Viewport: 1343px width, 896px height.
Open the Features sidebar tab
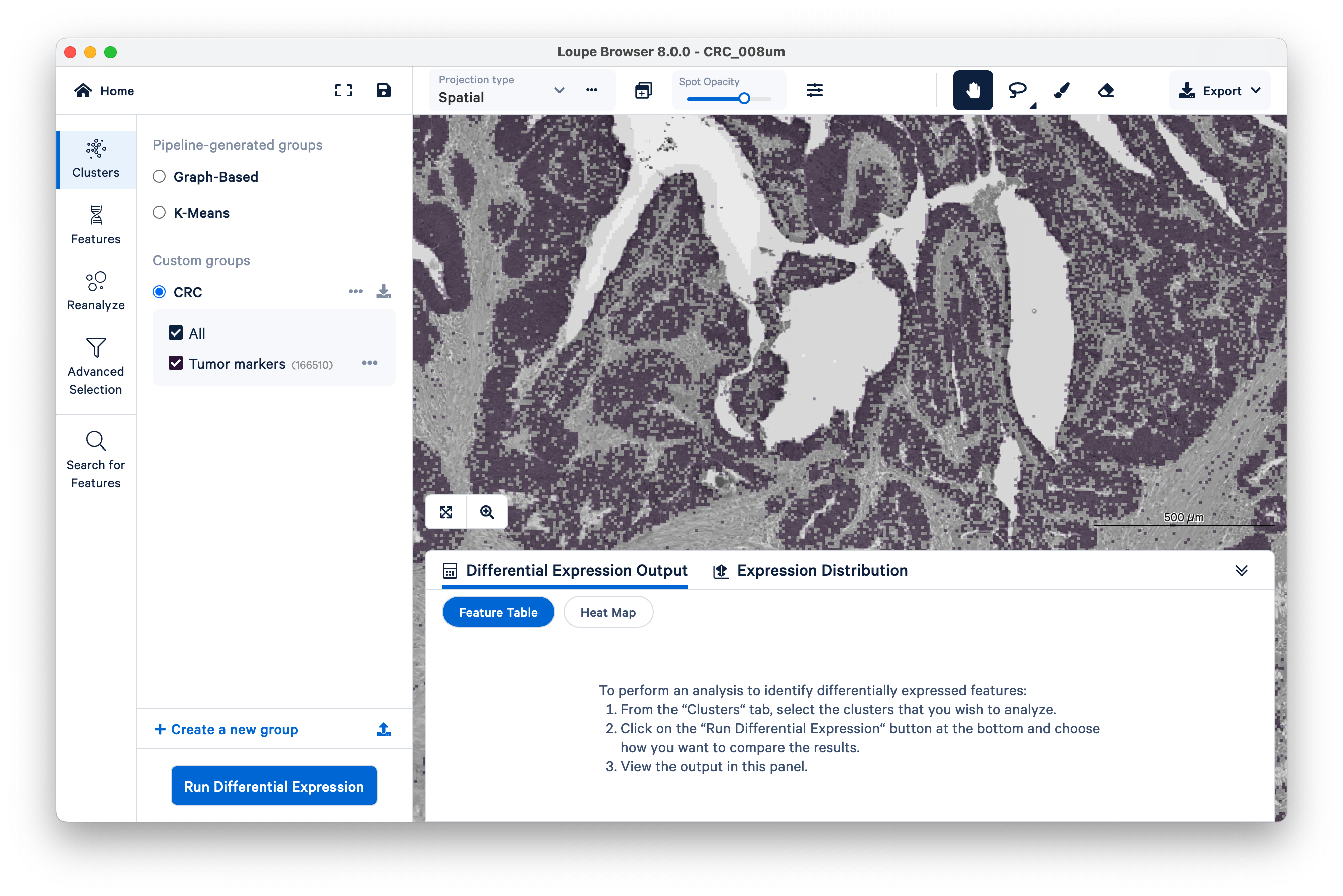point(95,225)
